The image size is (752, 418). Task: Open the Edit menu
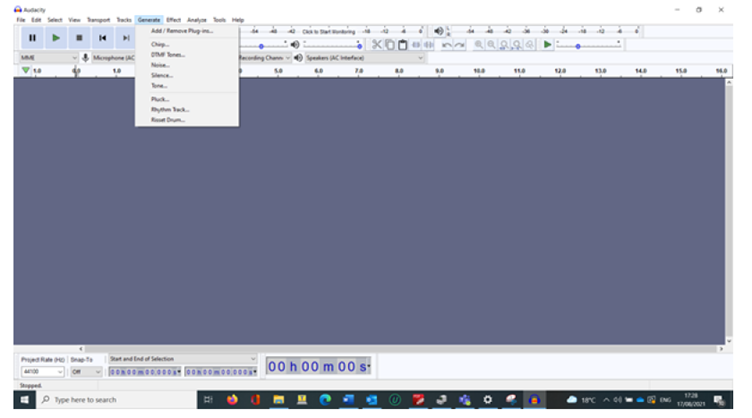(36, 20)
